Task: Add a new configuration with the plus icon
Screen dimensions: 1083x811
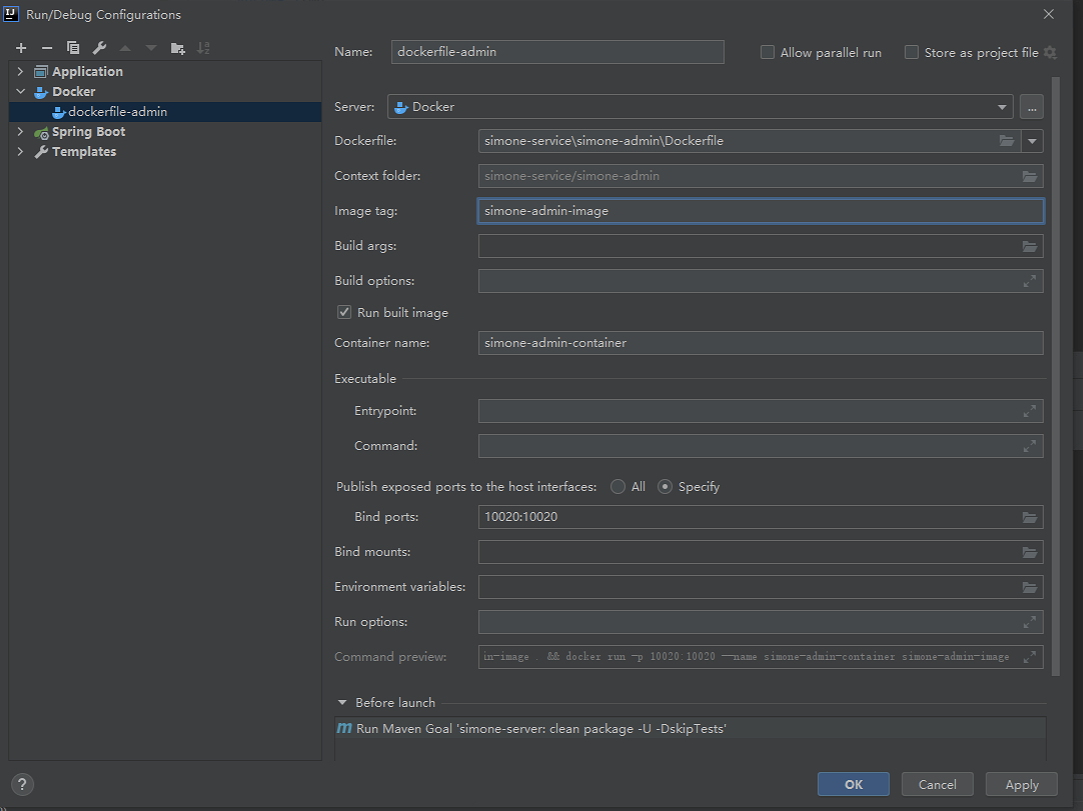Action: [21, 48]
